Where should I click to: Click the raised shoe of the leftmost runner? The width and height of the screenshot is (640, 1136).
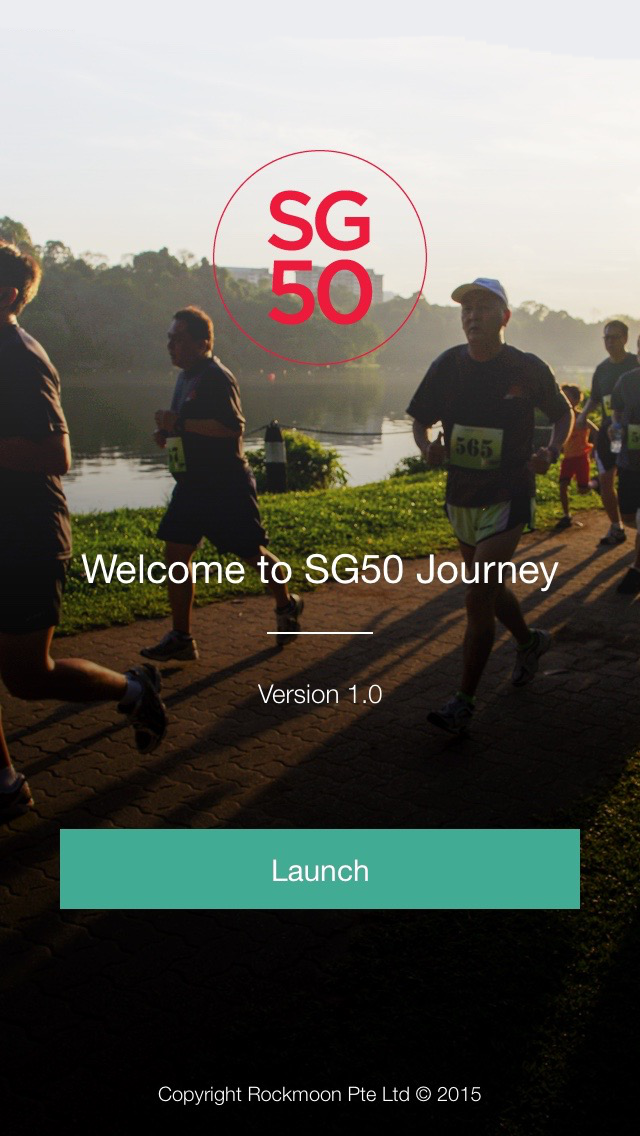[146, 706]
